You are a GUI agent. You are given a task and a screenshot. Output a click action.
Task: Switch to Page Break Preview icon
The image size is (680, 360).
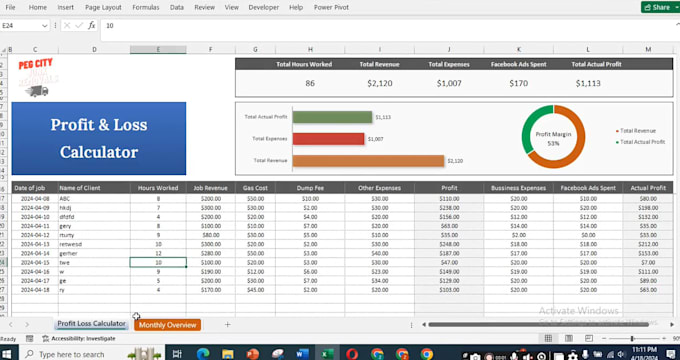(588, 338)
